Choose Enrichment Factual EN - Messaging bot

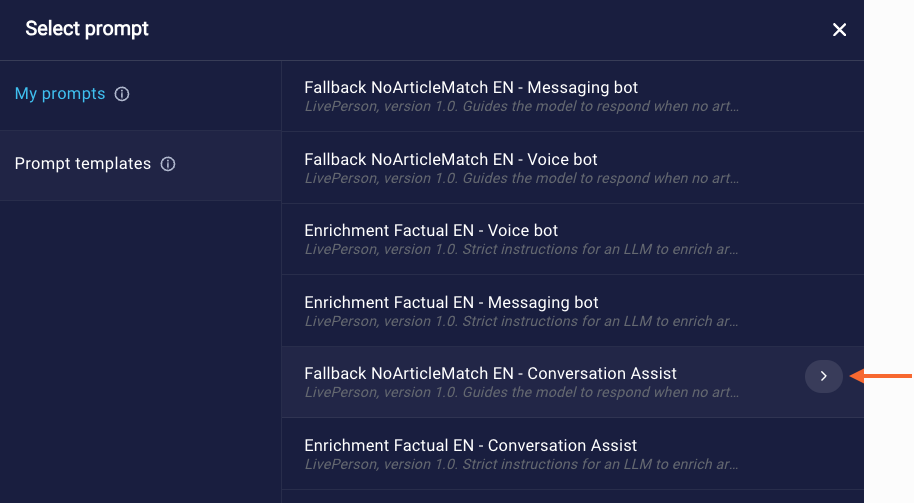tap(572, 311)
